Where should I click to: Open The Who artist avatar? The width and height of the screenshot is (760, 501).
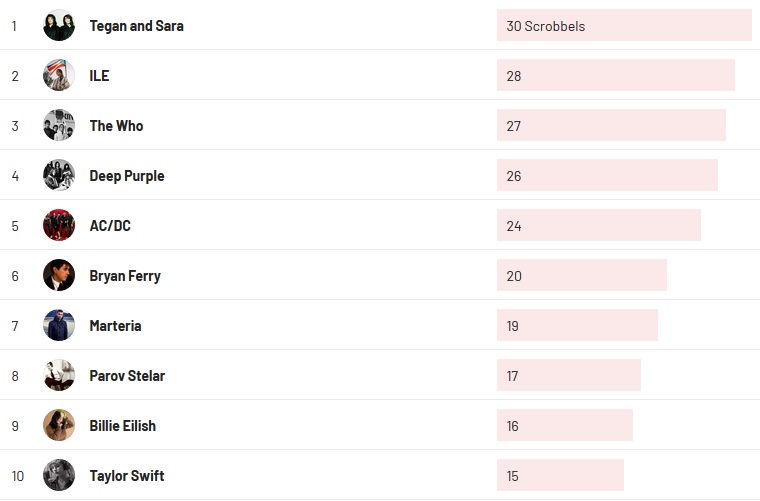59,125
